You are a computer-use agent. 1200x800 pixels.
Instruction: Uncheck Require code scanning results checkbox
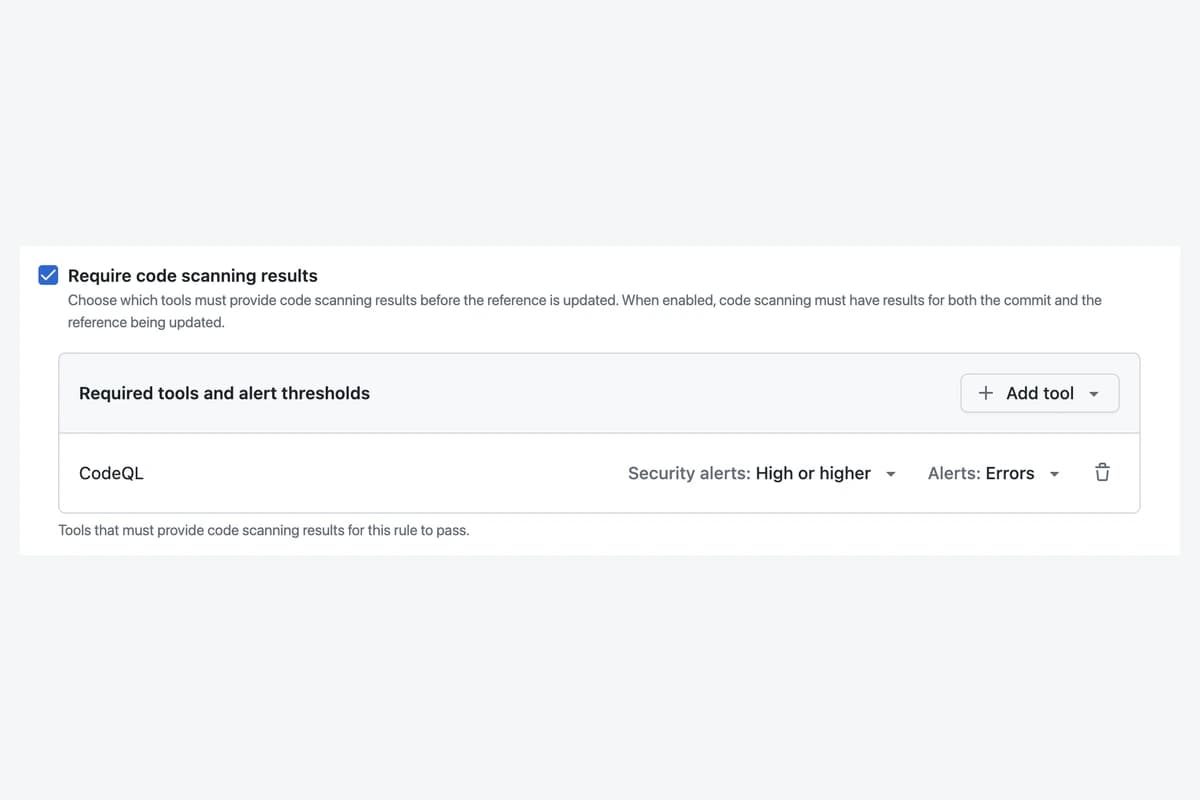[x=48, y=275]
